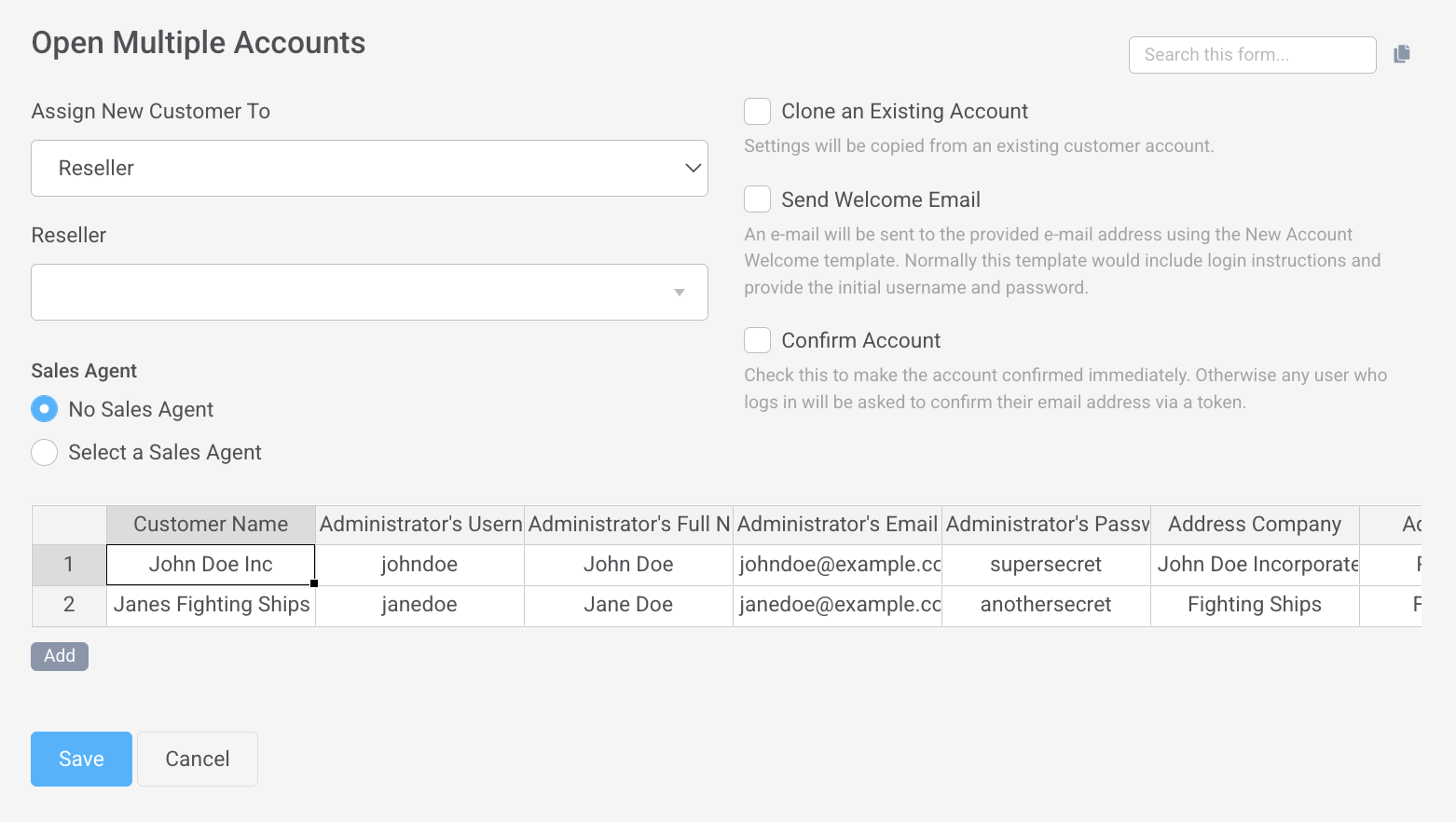Click the Save button
Viewport: 1456px width, 822px height.
pyautogui.click(x=81, y=759)
